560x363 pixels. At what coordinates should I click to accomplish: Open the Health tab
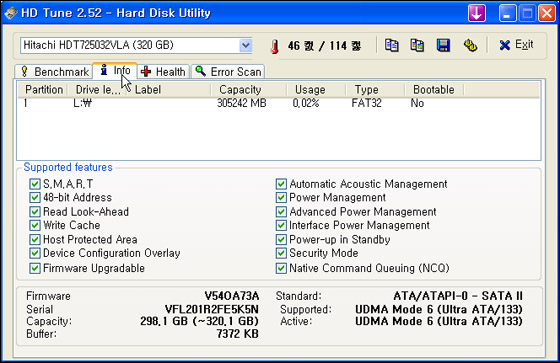(x=163, y=71)
